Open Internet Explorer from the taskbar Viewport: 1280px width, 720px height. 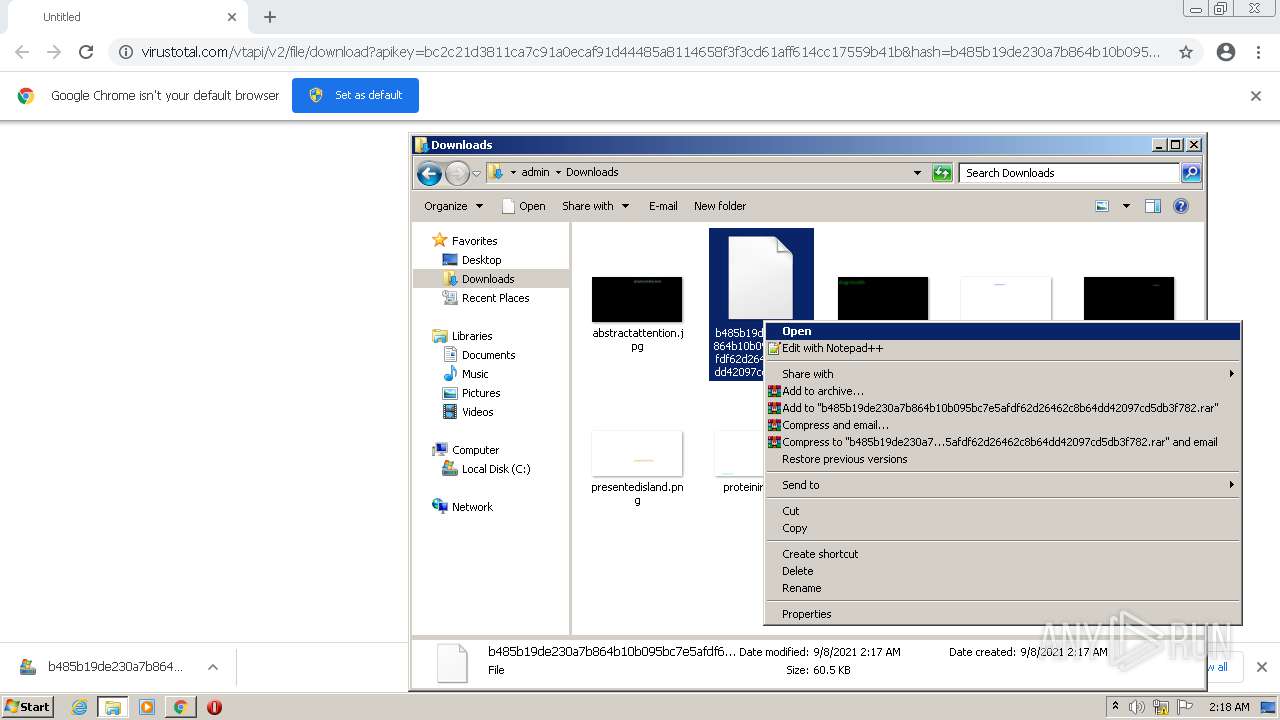79,707
